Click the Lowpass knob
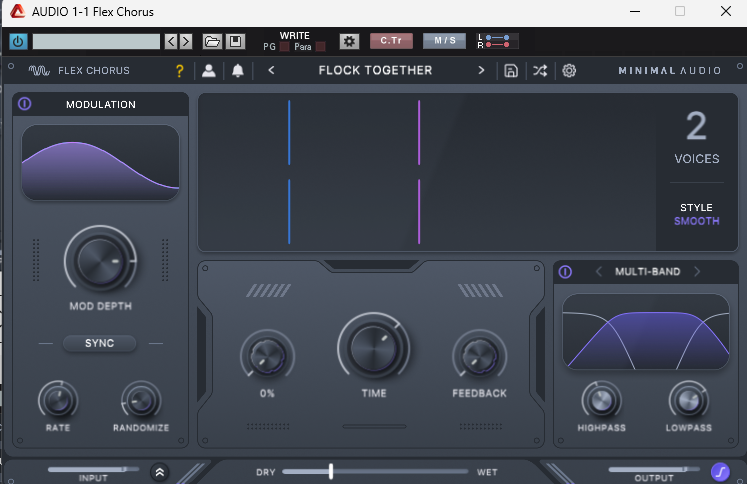Image resolution: width=747 pixels, height=484 pixels. click(689, 401)
